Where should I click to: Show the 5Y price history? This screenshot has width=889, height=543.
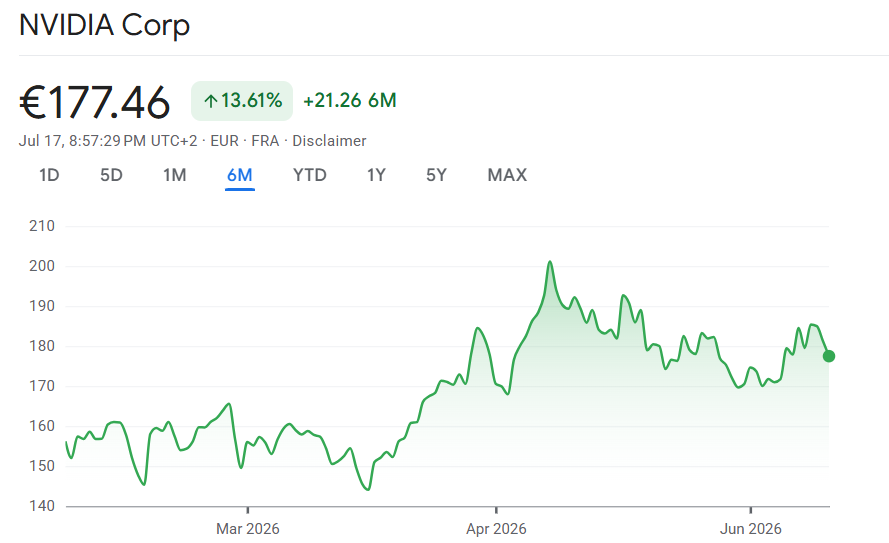click(x=437, y=175)
